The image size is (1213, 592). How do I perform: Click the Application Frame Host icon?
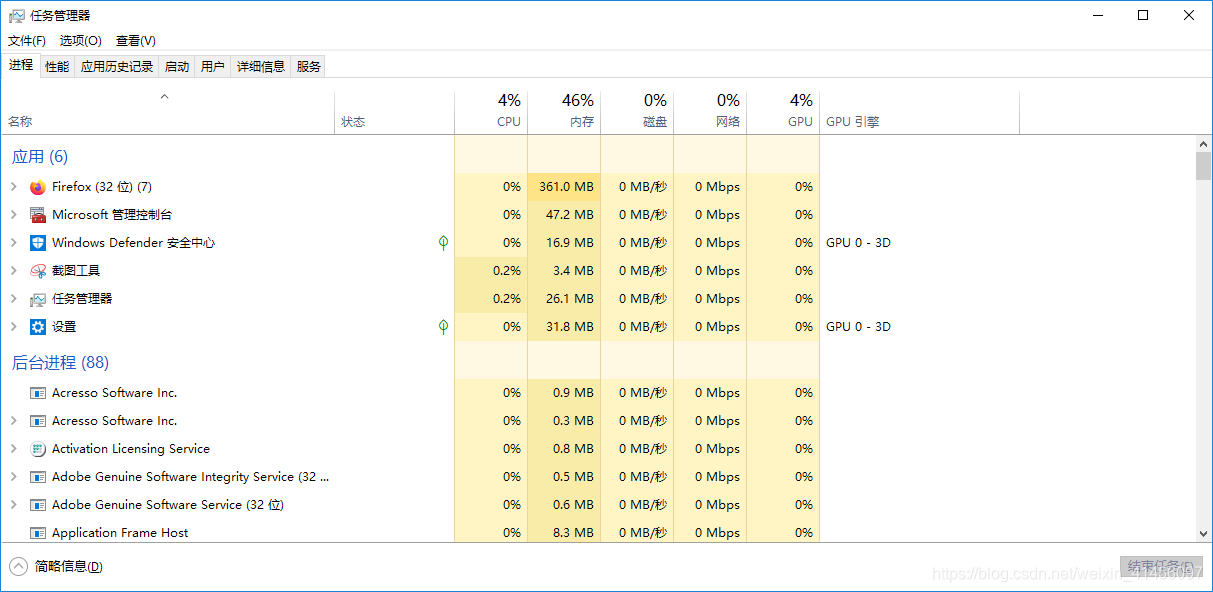(x=38, y=533)
